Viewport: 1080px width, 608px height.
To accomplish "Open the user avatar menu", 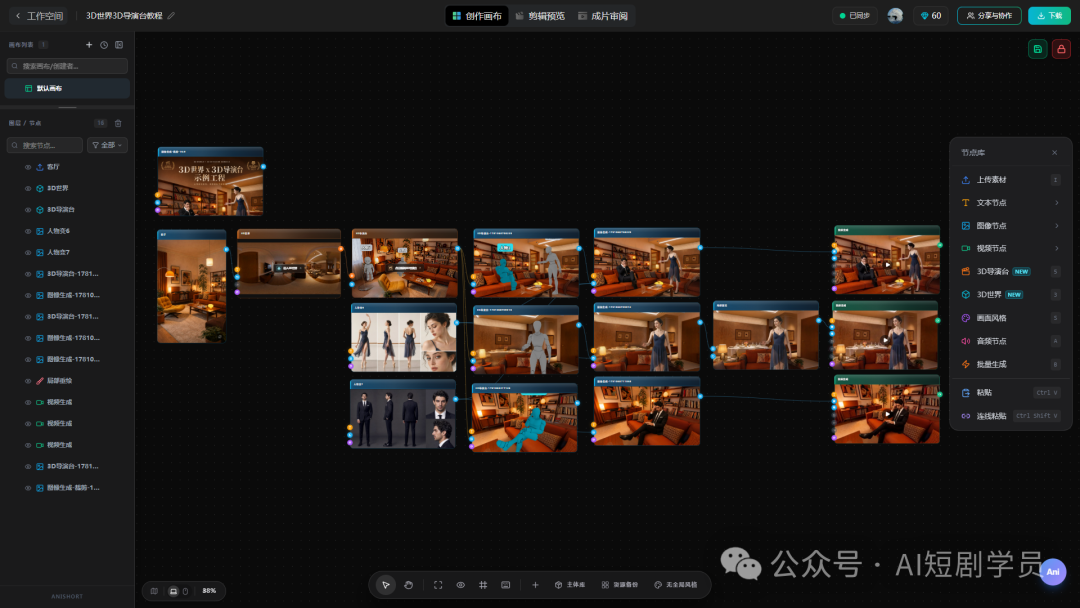I will [895, 16].
